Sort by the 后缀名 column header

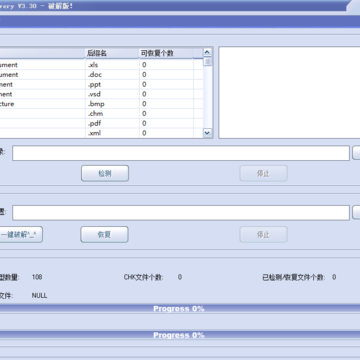point(112,53)
